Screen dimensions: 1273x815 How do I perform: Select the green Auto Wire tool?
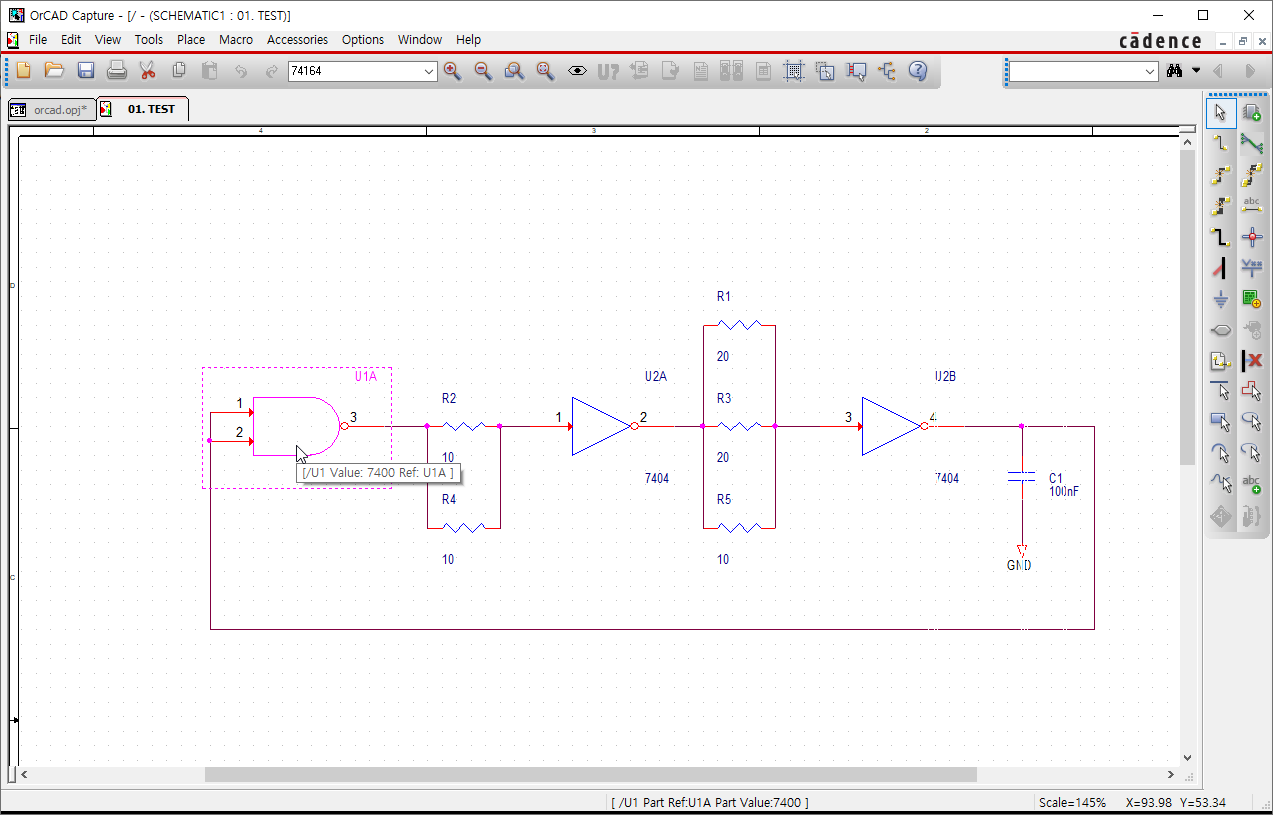pos(1251,144)
